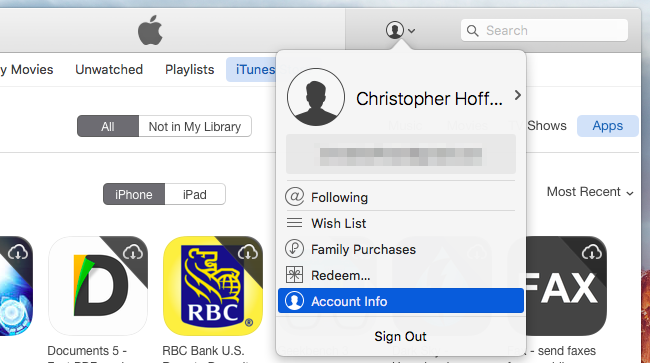Click the Redeem gift box icon
The width and height of the screenshot is (650, 363).
coord(294,275)
